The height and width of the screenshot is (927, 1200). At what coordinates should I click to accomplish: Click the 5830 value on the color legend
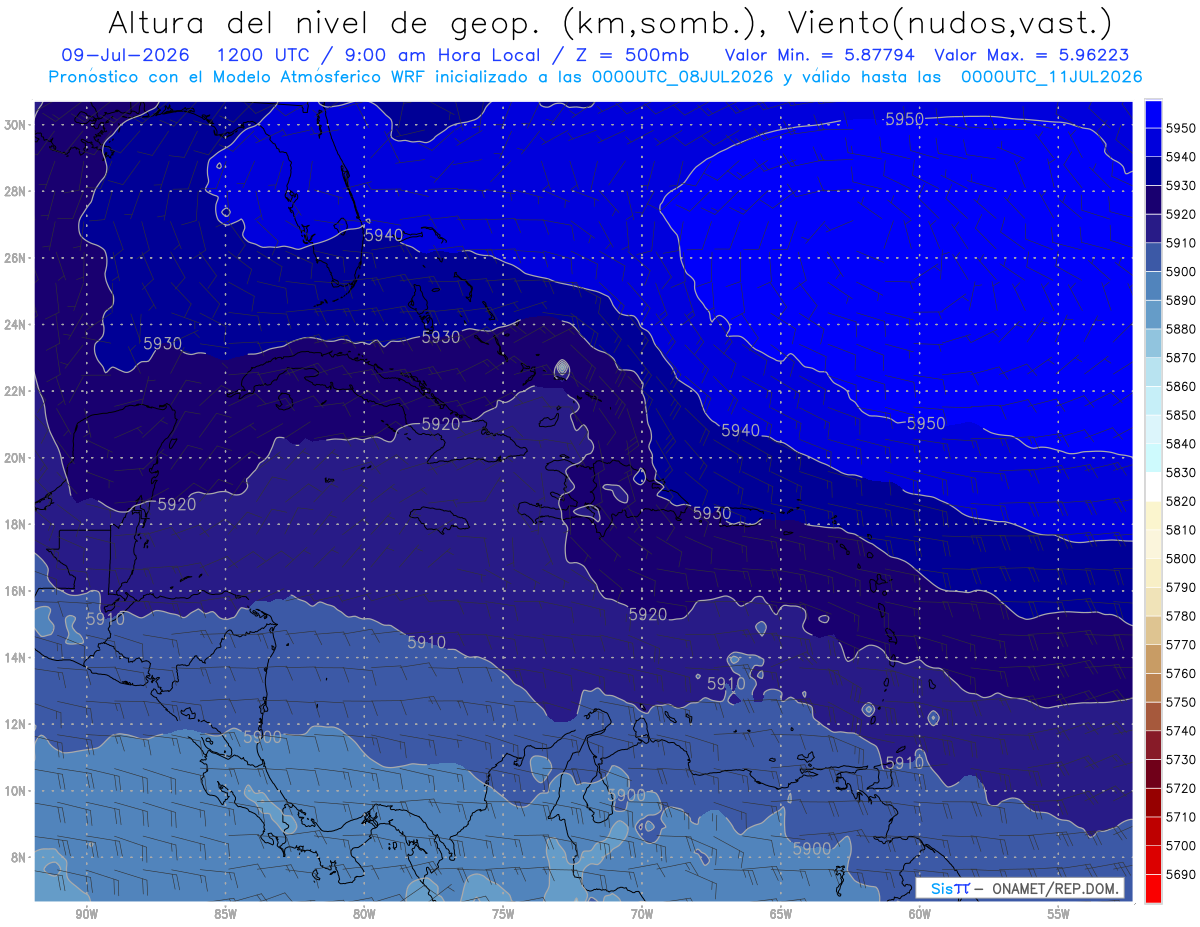point(1181,472)
